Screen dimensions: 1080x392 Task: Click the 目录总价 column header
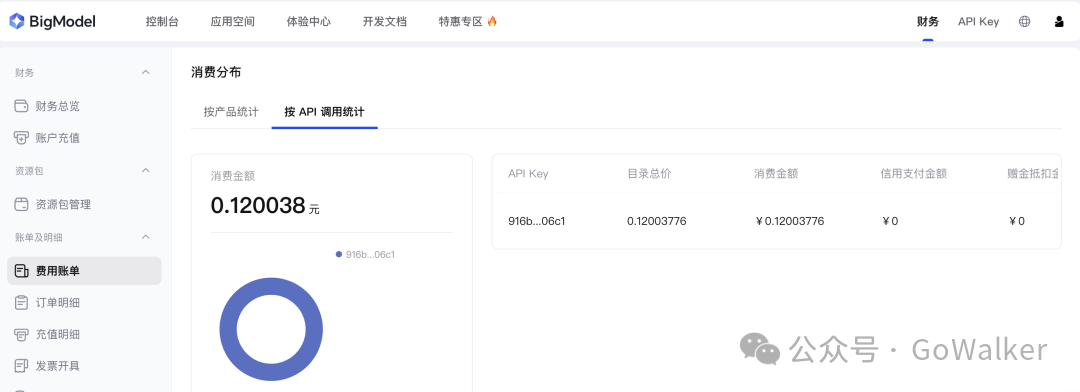coord(649,174)
